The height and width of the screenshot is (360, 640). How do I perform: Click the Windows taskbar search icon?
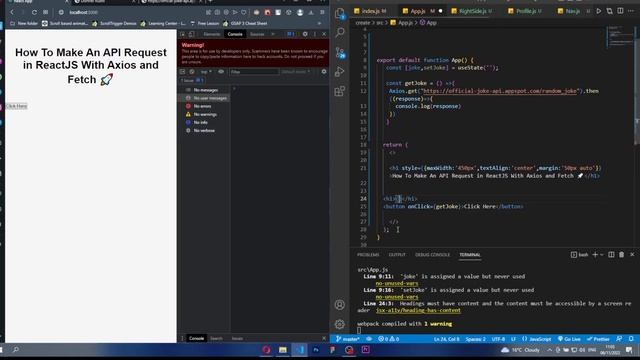(x=16, y=350)
